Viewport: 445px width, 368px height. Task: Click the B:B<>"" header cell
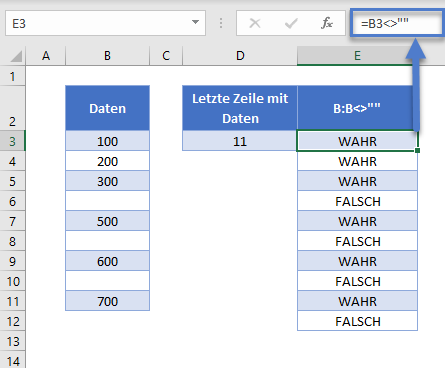[357, 108]
